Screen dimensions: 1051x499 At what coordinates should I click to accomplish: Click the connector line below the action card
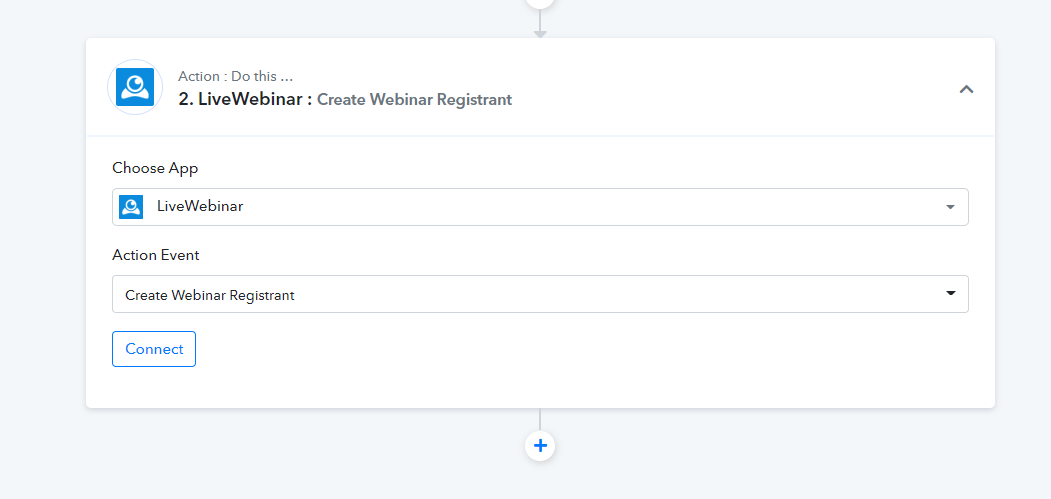(540, 419)
